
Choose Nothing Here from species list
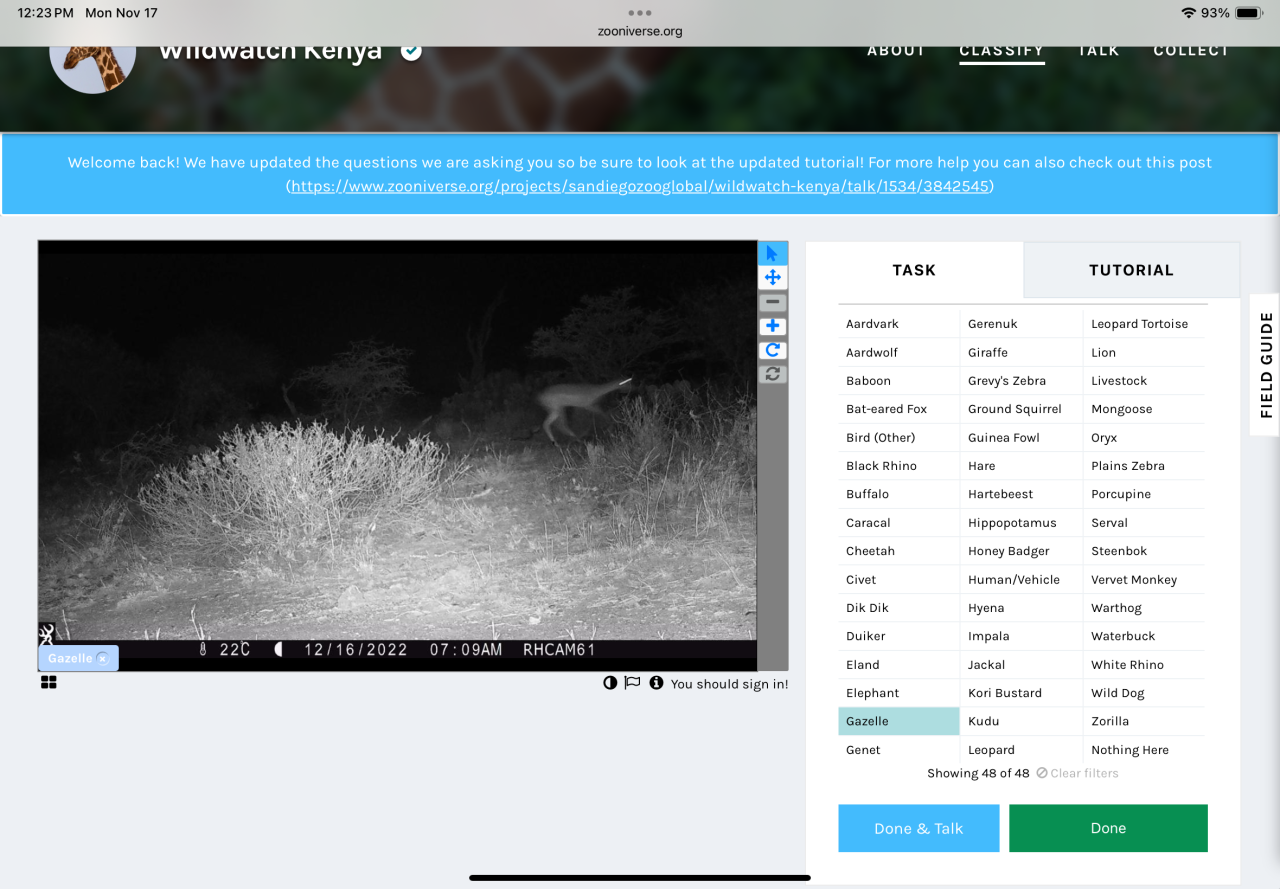1129,750
